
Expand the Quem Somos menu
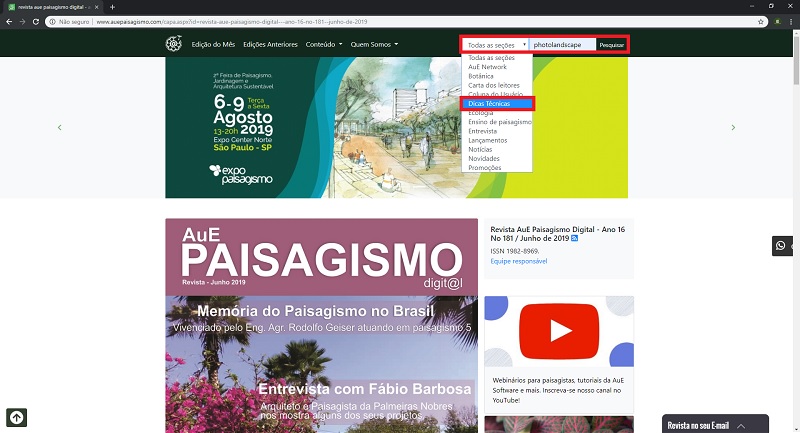click(x=374, y=44)
